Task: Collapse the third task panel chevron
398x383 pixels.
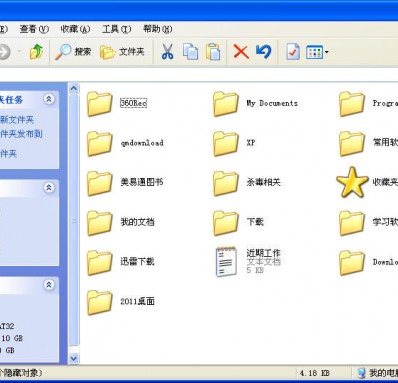Action: pyautogui.click(x=49, y=285)
